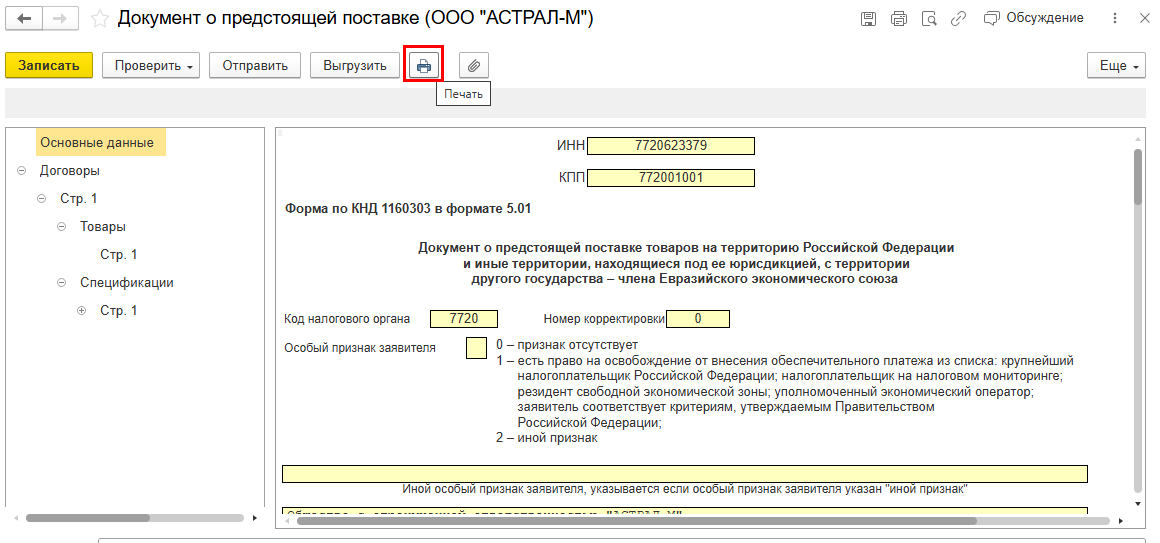
Task: Collapse the Договоры tree node
Action: pos(22,171)
